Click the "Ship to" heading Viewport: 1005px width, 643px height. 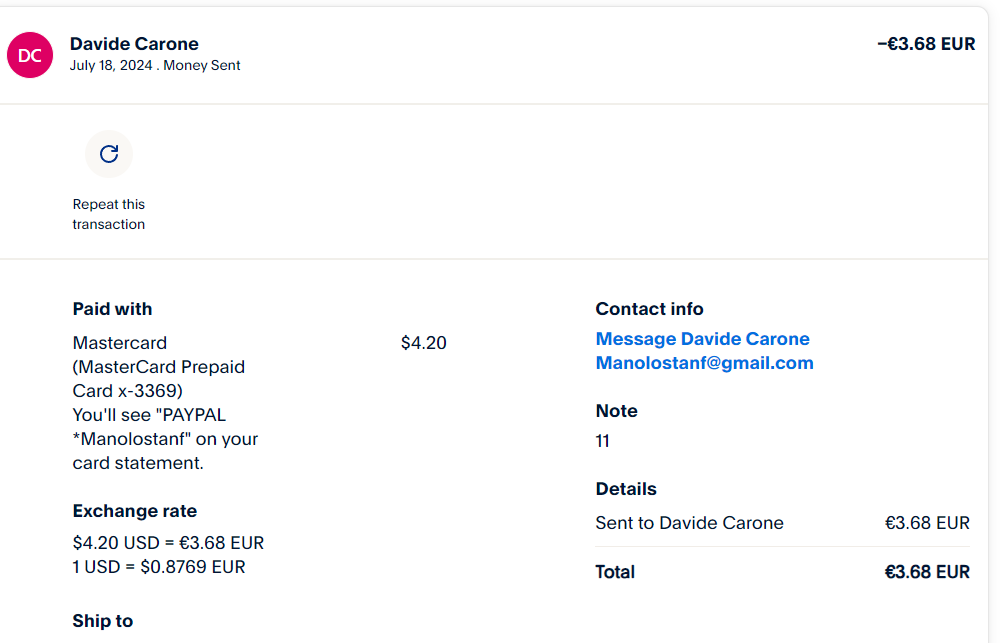tap(102, 621)
